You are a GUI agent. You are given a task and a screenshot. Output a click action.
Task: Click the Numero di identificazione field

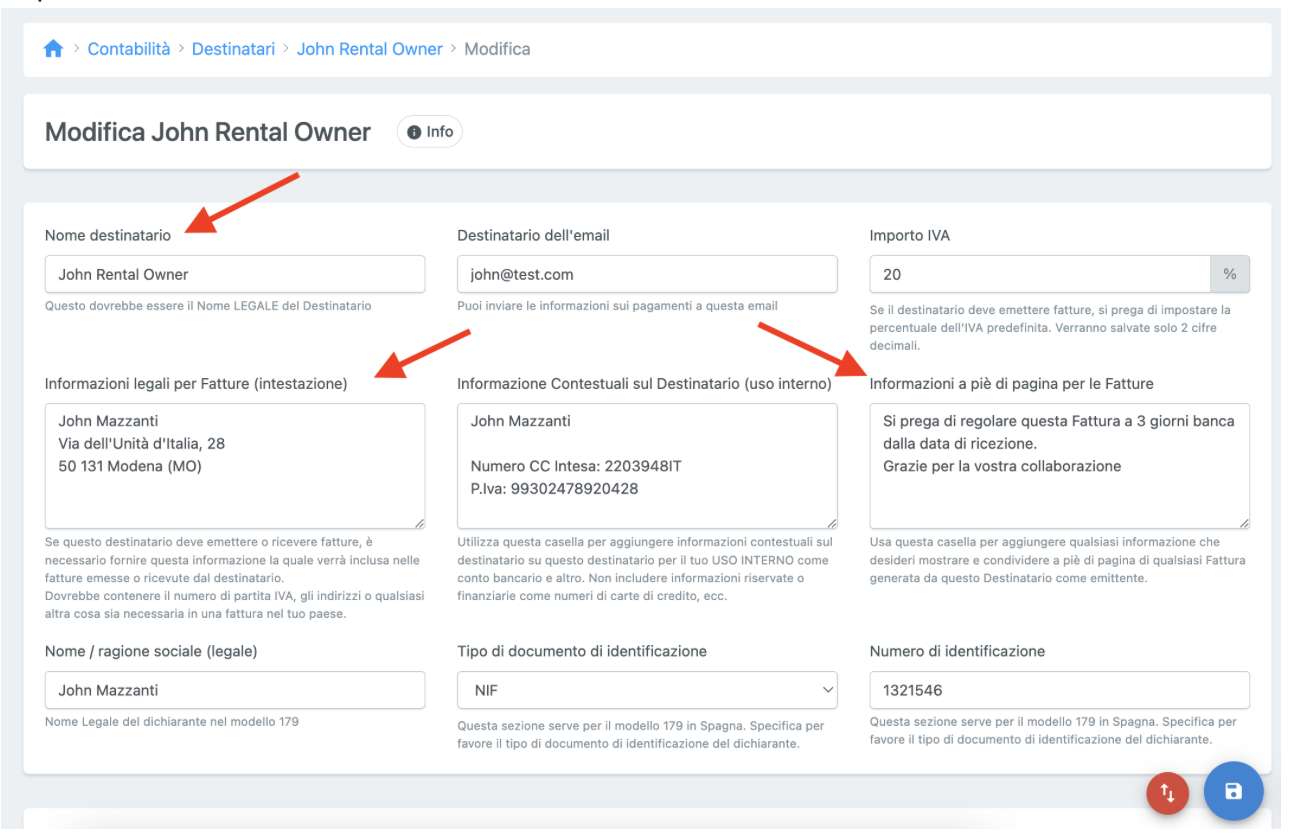pos(1059,690)
